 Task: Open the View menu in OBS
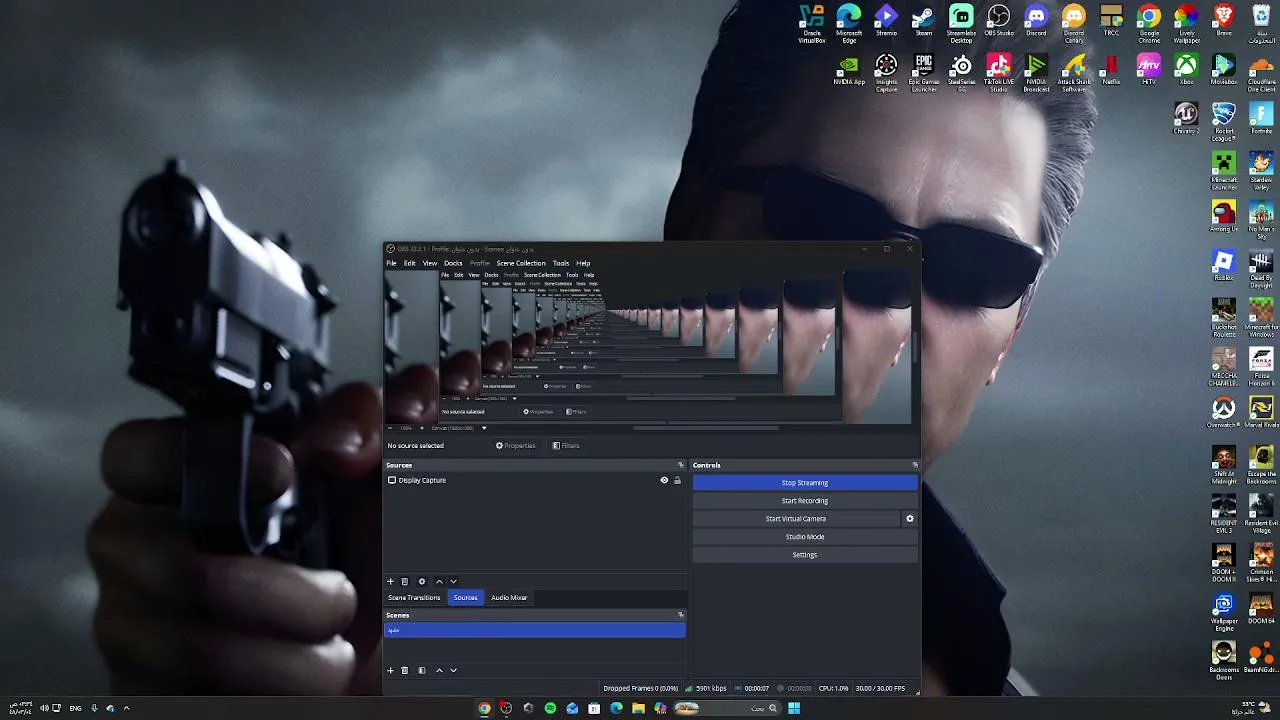coord(430,263)
